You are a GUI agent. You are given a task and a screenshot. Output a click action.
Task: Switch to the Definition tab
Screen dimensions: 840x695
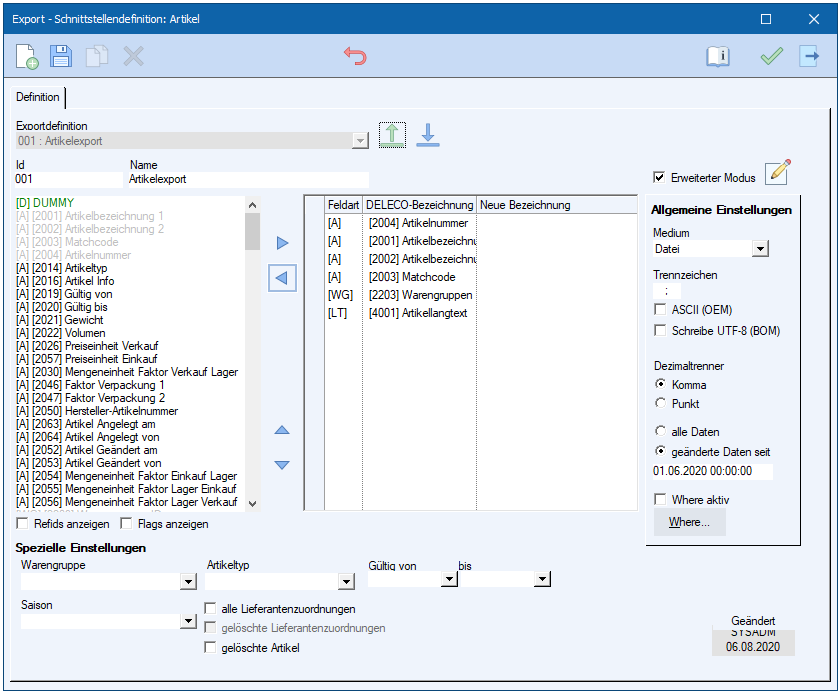click(38, 97)
